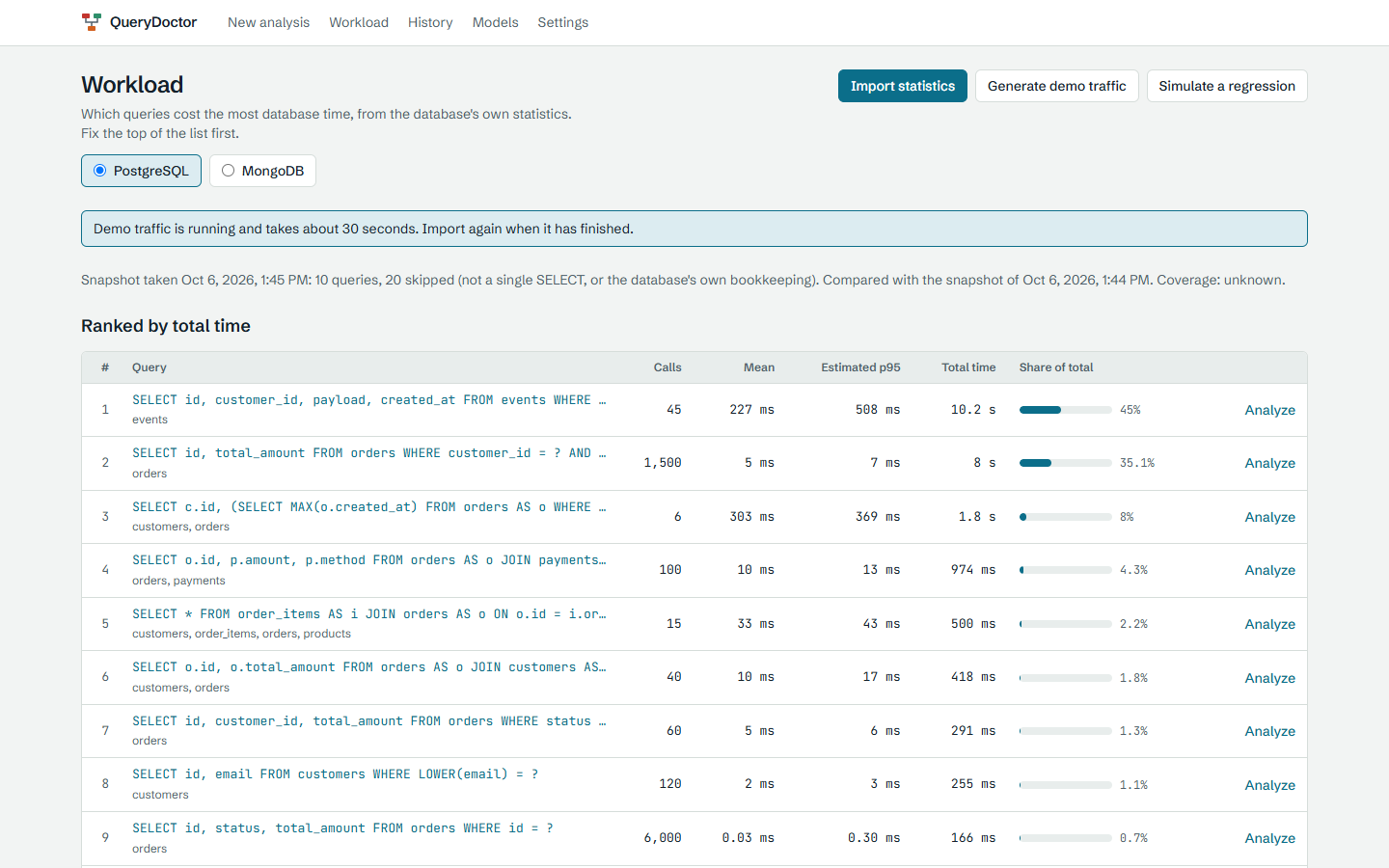This screenshot has height=868, width=1389.
Task: Click the Import statistics button
Action: pyautogui.click(x=903, y=86)
